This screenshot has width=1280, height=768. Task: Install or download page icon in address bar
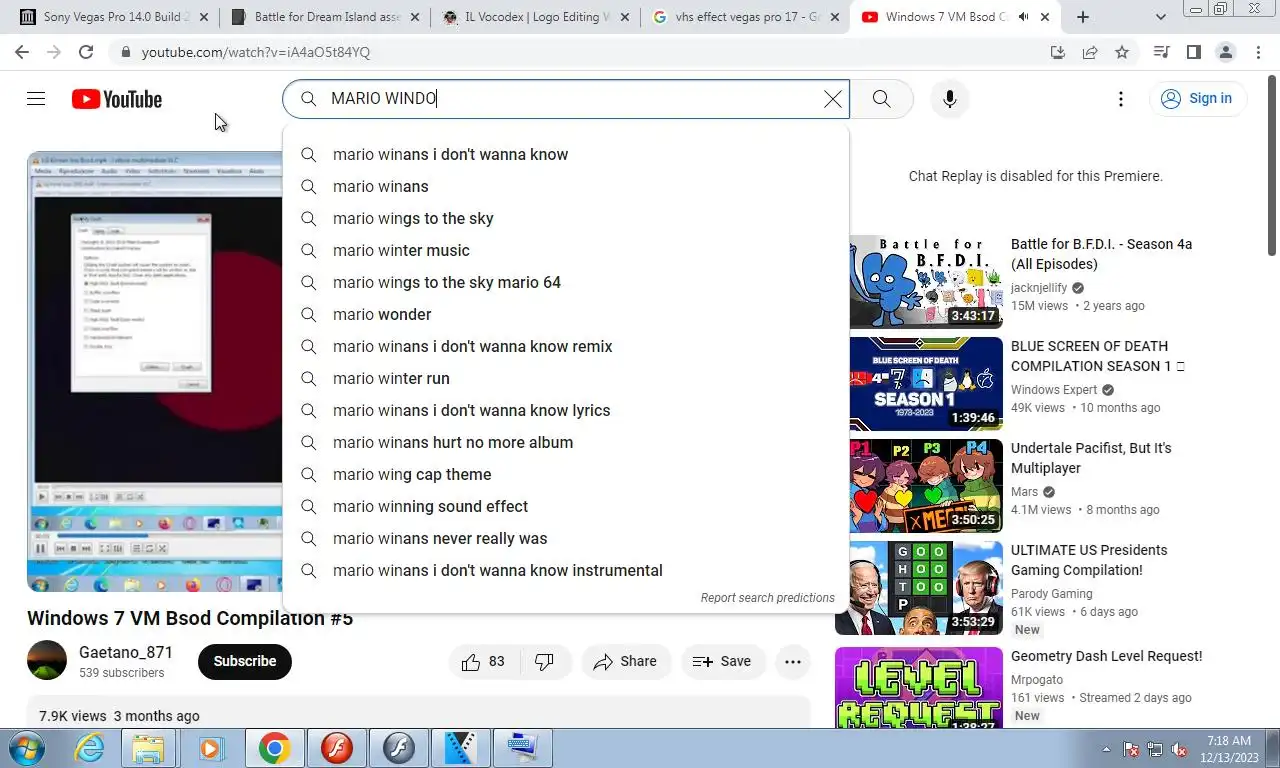(1058, 52)
